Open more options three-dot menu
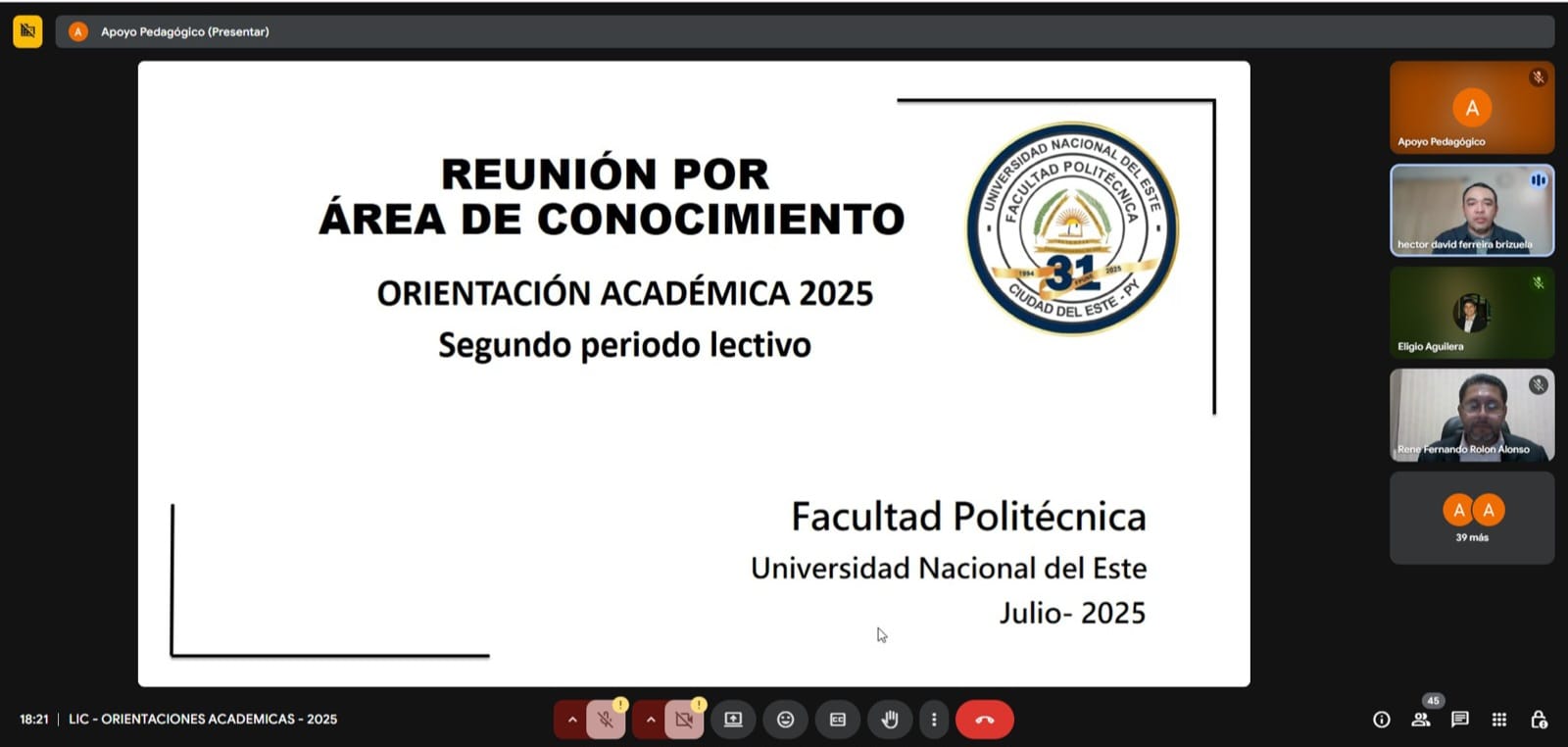The height and width of the screenshot is (747, 1568). coord(934,720)
